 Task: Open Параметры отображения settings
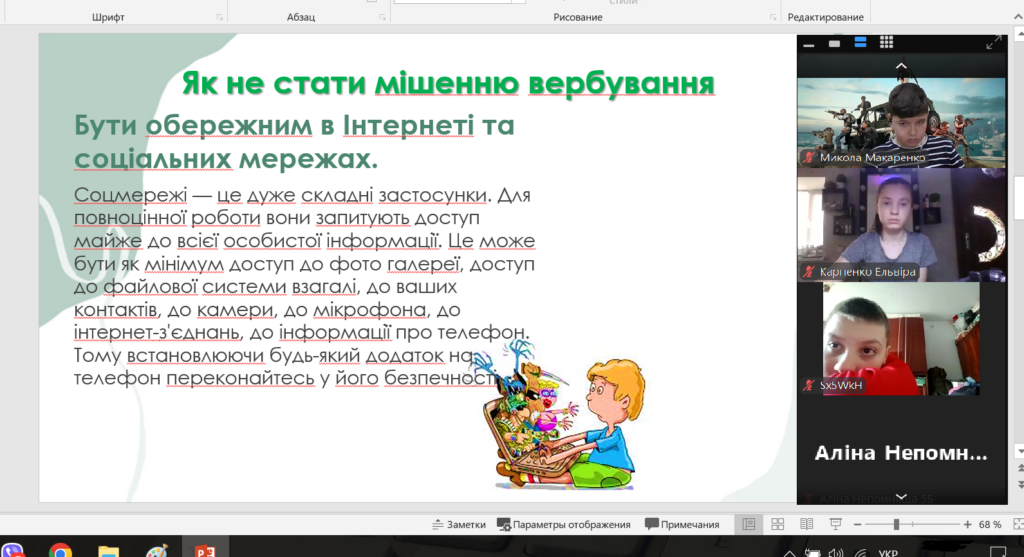click(564, 524)
